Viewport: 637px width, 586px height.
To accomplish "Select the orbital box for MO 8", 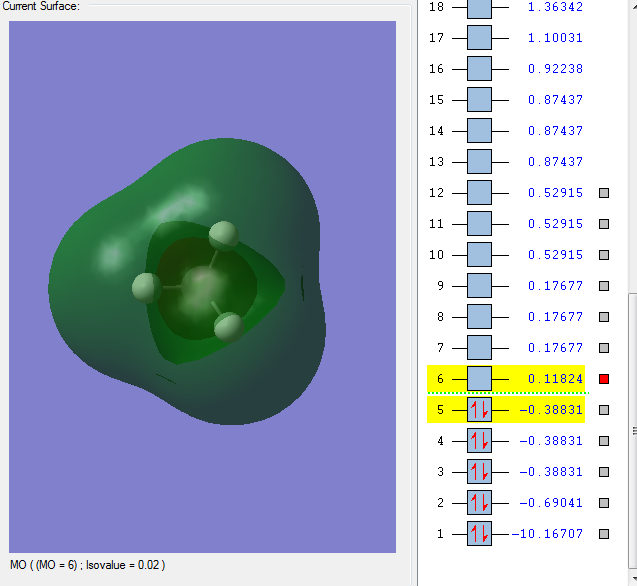I will click(479, 317).
